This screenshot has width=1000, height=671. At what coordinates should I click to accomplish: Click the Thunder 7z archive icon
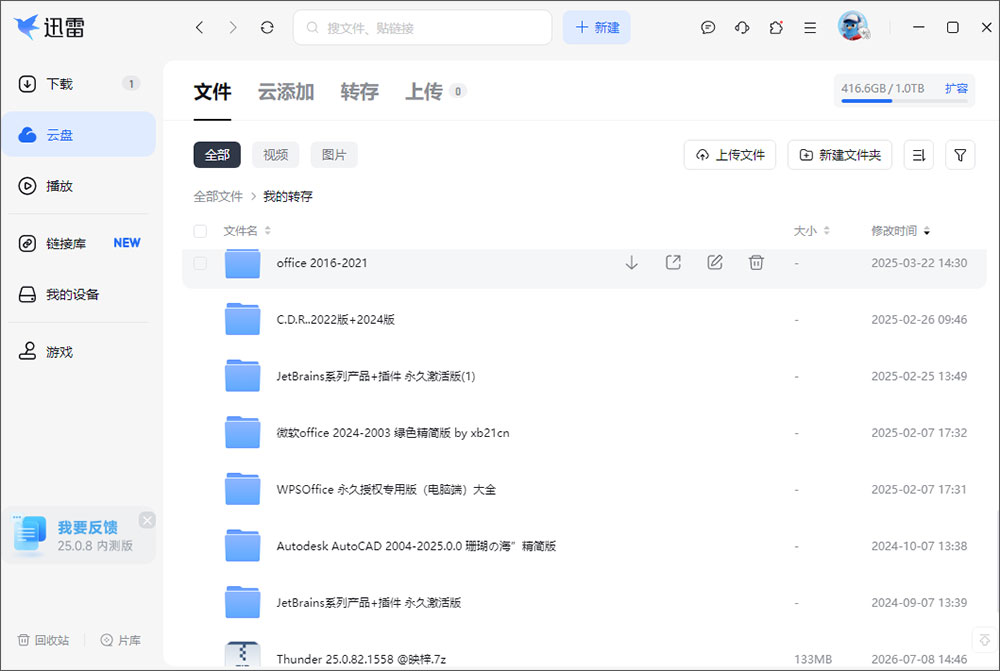click(x=242, y=654)
